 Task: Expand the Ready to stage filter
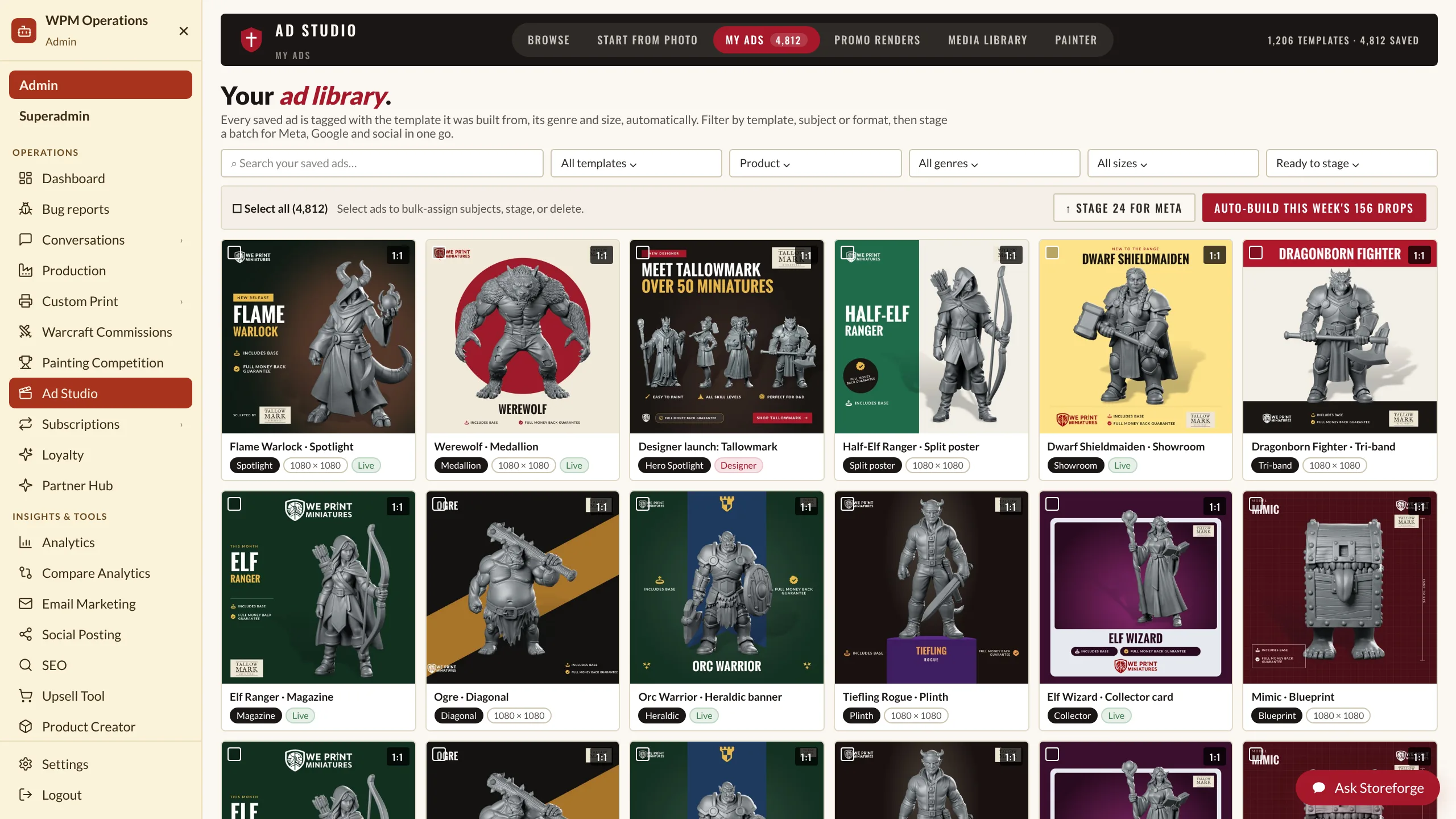[x=1351, y=163]
